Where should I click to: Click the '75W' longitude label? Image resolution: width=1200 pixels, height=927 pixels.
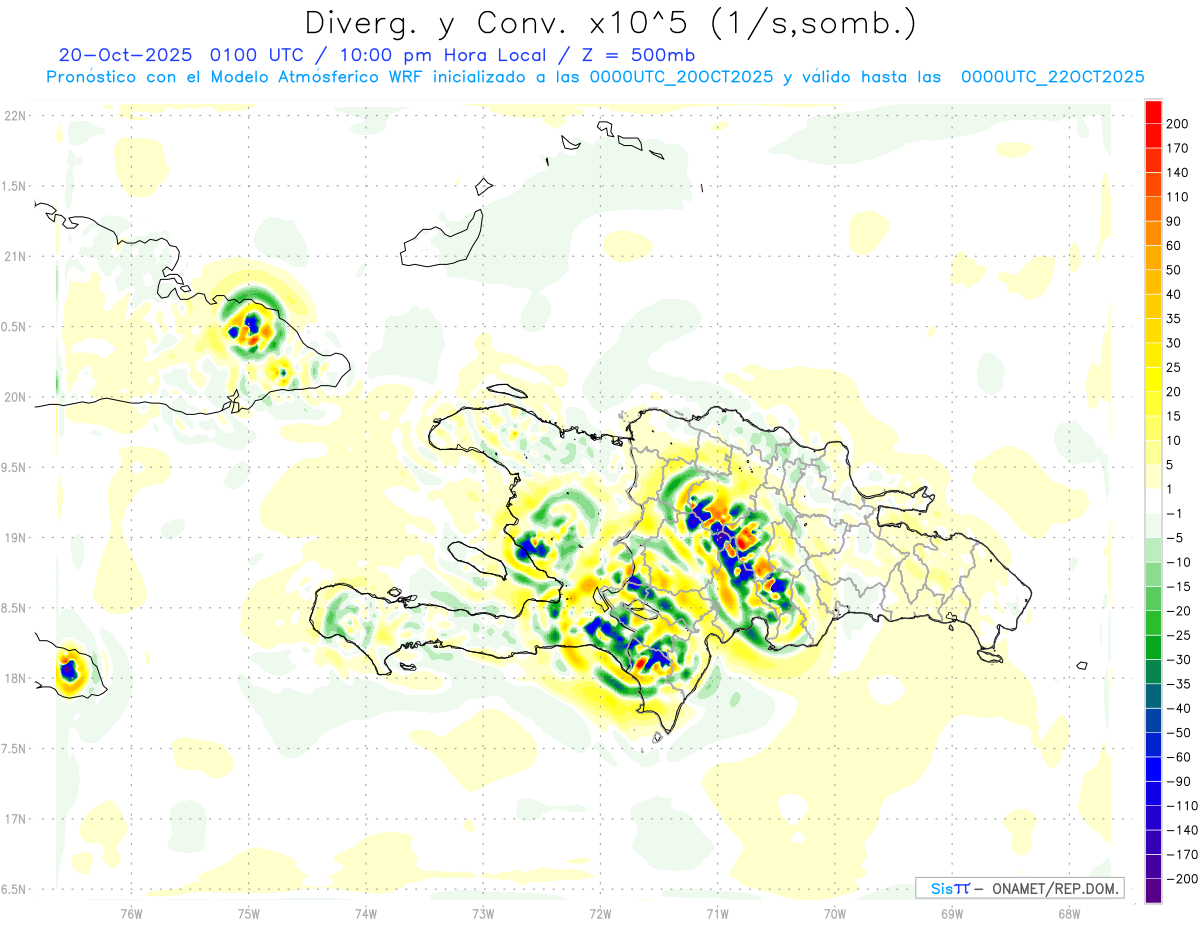pos(249,913)
